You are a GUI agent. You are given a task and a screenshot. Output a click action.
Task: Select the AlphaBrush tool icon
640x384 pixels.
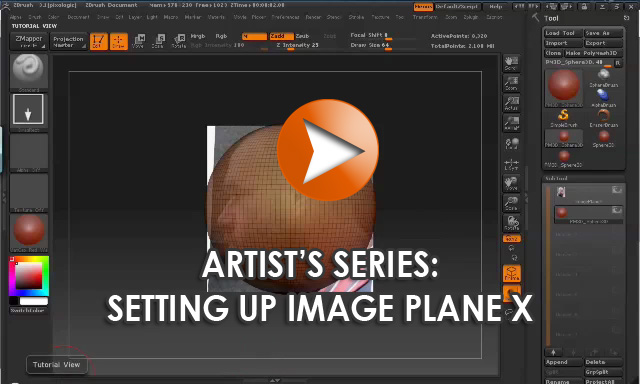tap(603, 98)
